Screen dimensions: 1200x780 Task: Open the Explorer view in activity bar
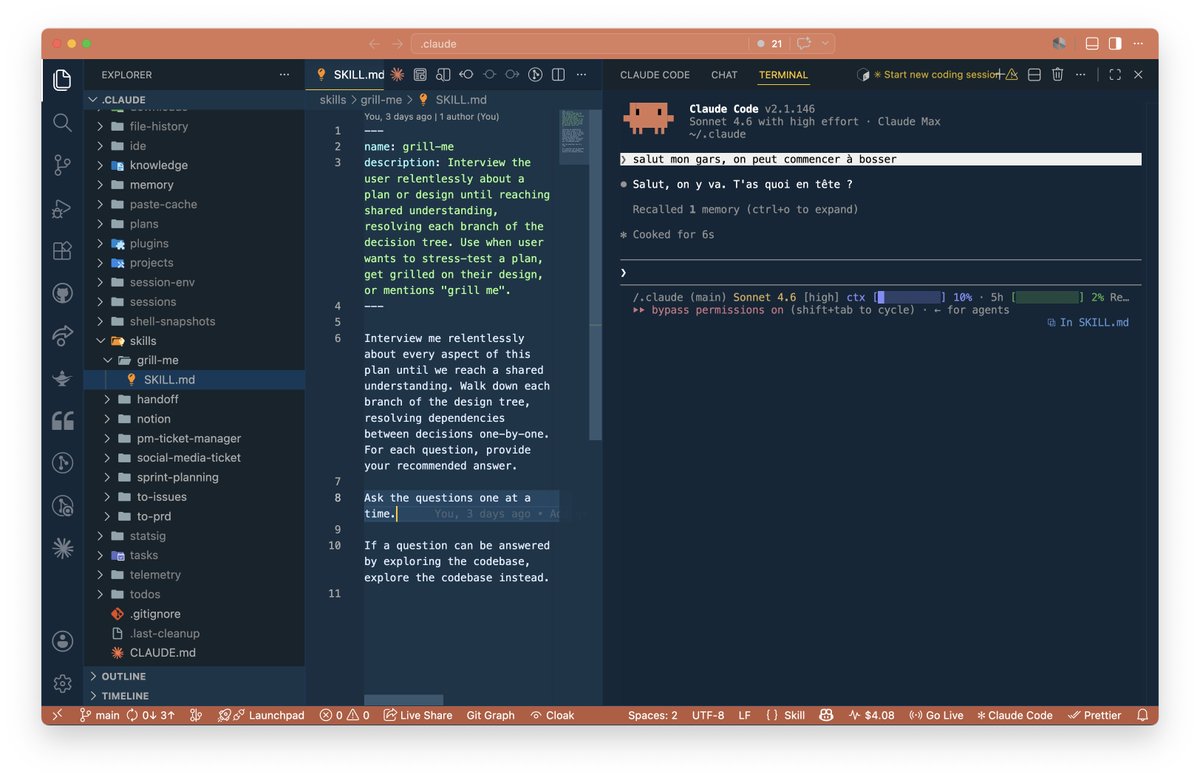tap(62, 79)
